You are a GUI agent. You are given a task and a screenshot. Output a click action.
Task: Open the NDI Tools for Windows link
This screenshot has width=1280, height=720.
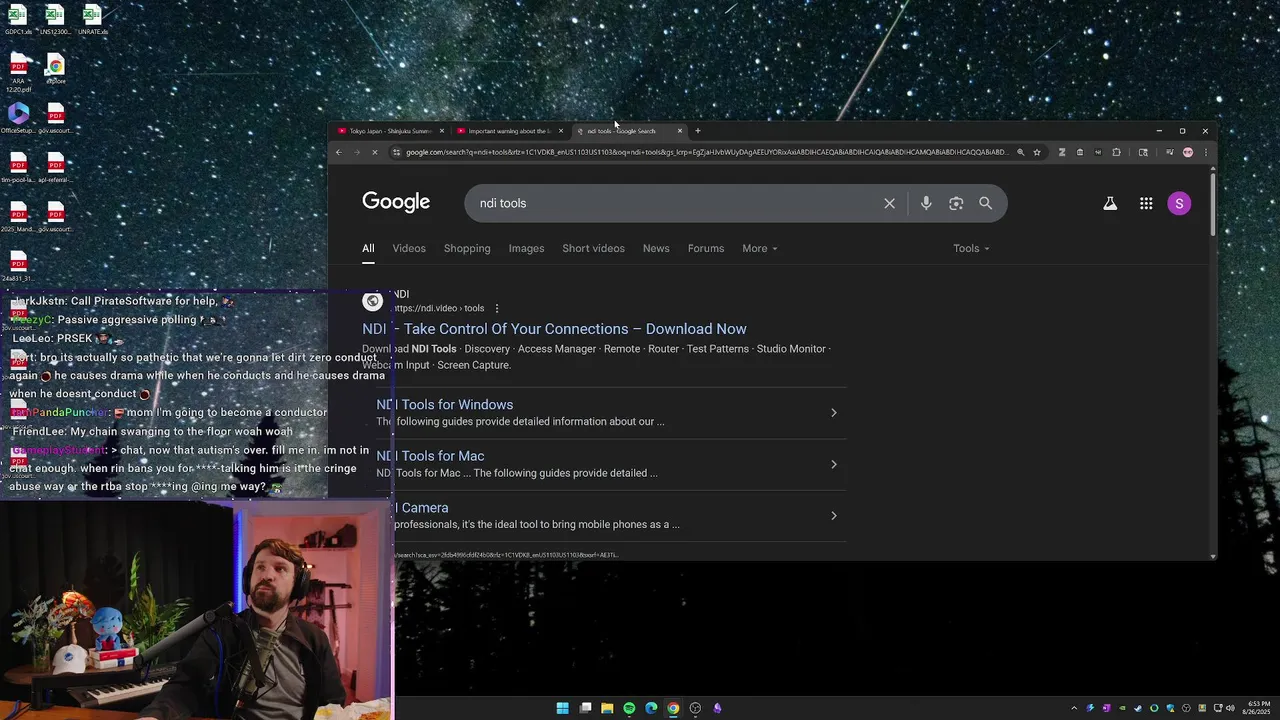pyautogui.click(x=445, y=404)
